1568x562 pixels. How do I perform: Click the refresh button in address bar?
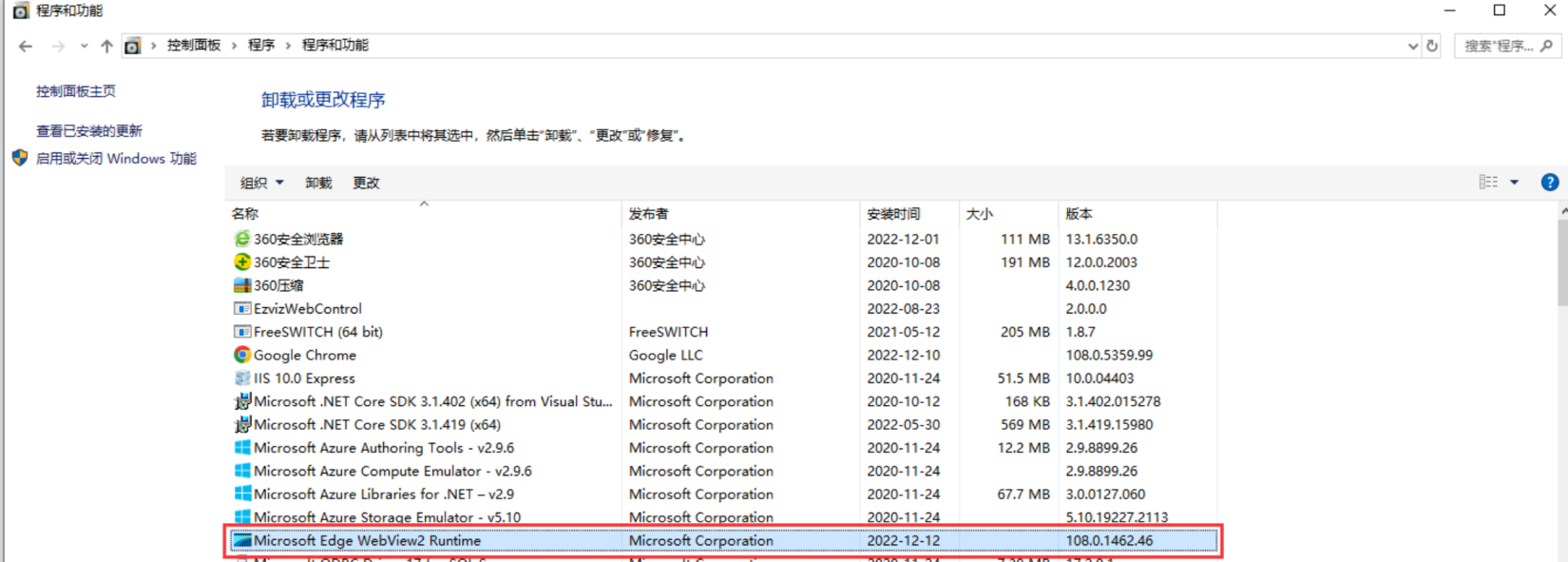point(1432,46)
